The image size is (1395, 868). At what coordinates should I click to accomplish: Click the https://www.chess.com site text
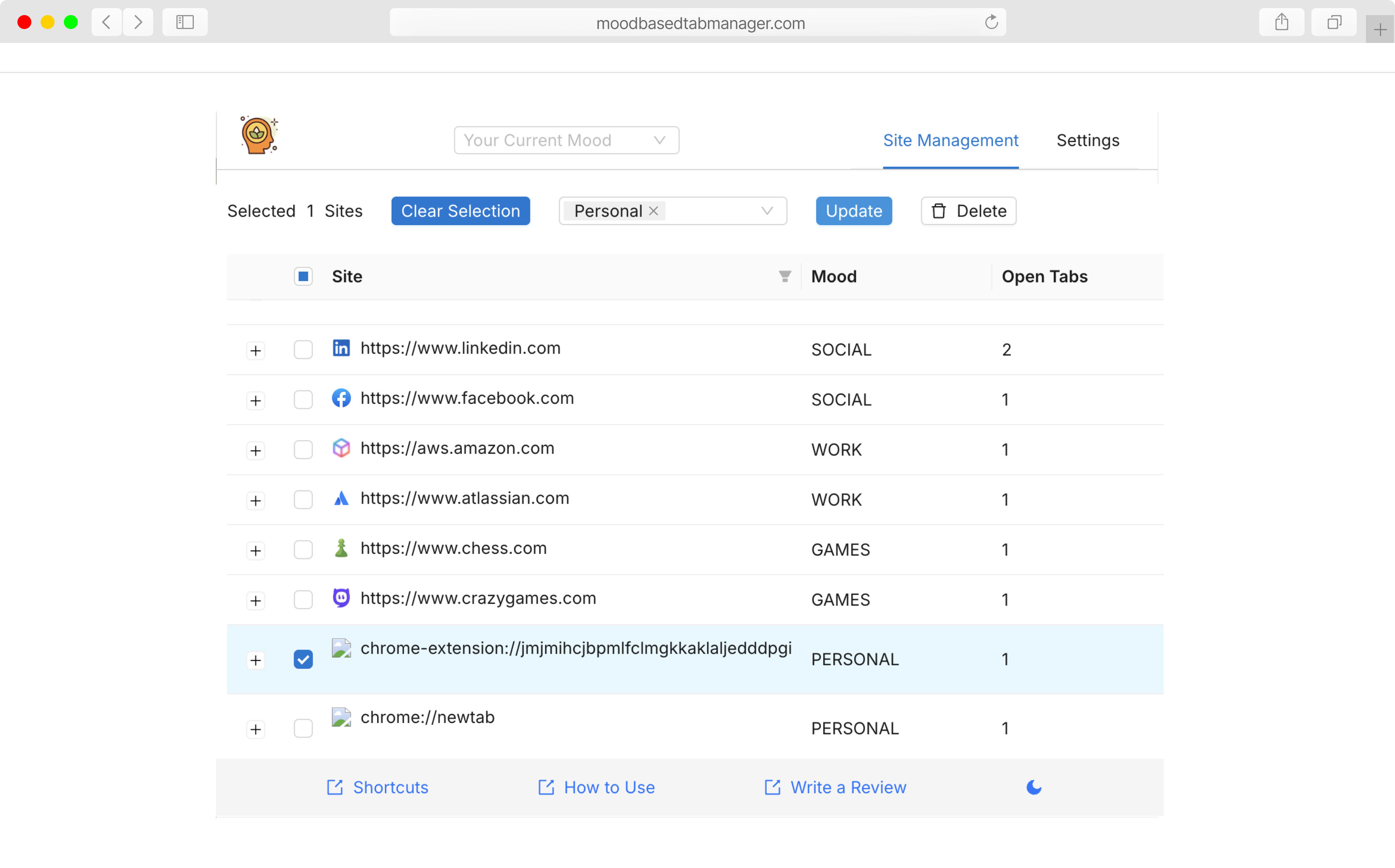pos(453,548)
